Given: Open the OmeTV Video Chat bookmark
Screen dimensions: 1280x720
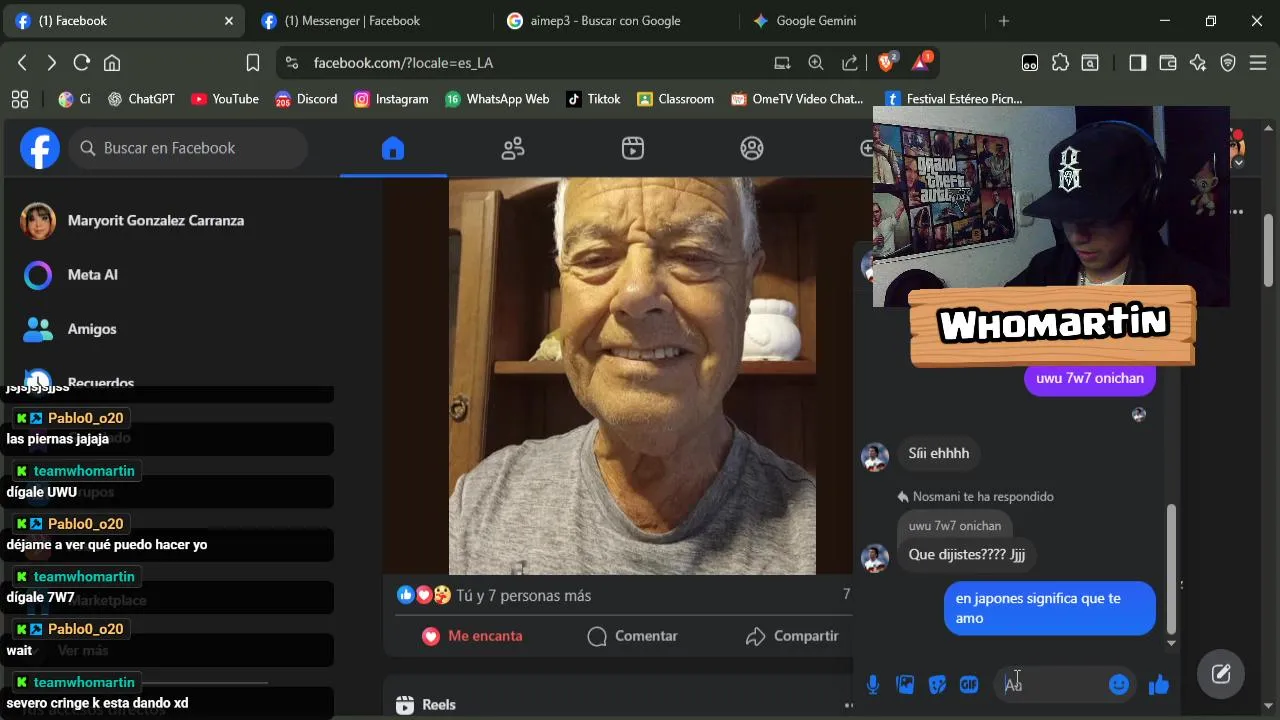Looking at the screenshot, I should pyautogui.click(x=797, y=99).
